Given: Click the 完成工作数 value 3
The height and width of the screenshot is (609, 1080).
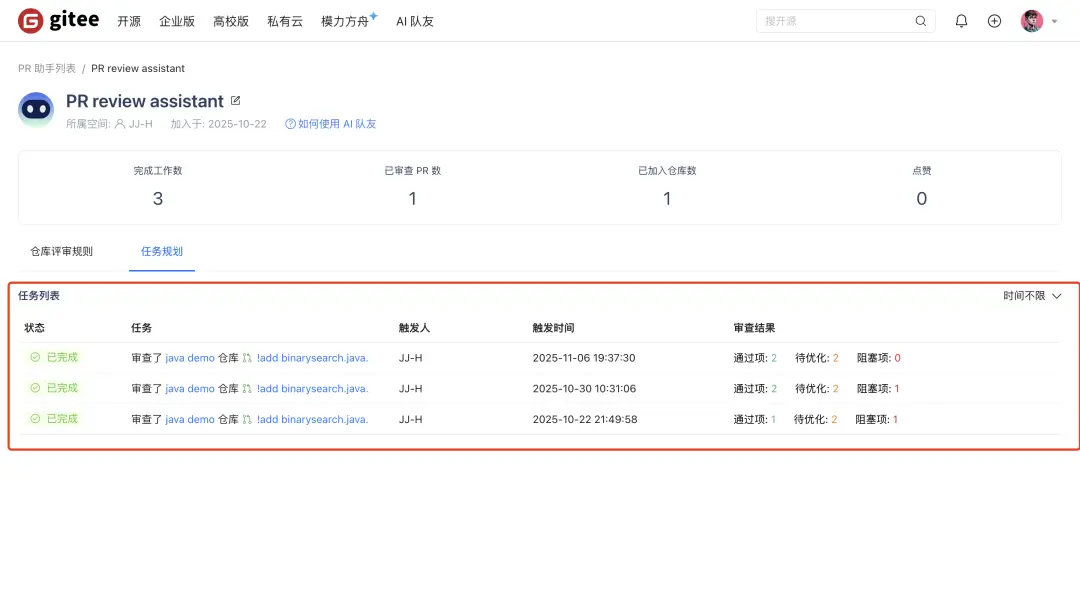Looking at the screenshot, I should tap(158, 199).
